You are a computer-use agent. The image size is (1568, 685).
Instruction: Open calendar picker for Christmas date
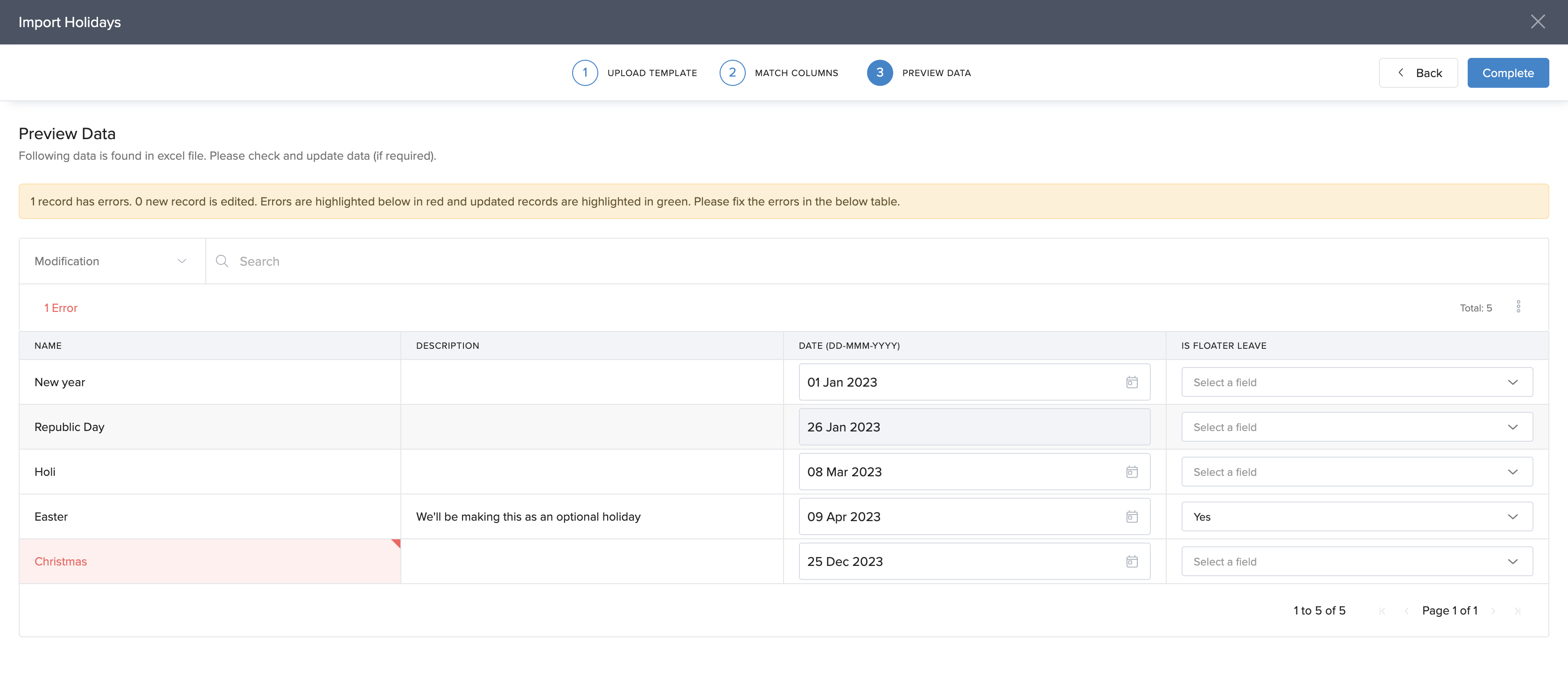[1132, 561]
